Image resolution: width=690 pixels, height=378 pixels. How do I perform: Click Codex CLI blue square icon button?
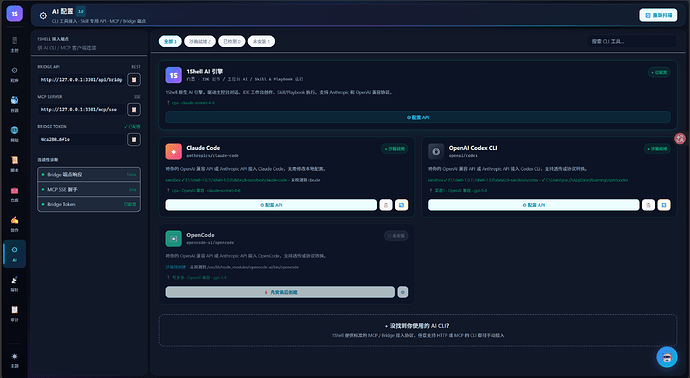pyautogui.click(x=664, y=205)
